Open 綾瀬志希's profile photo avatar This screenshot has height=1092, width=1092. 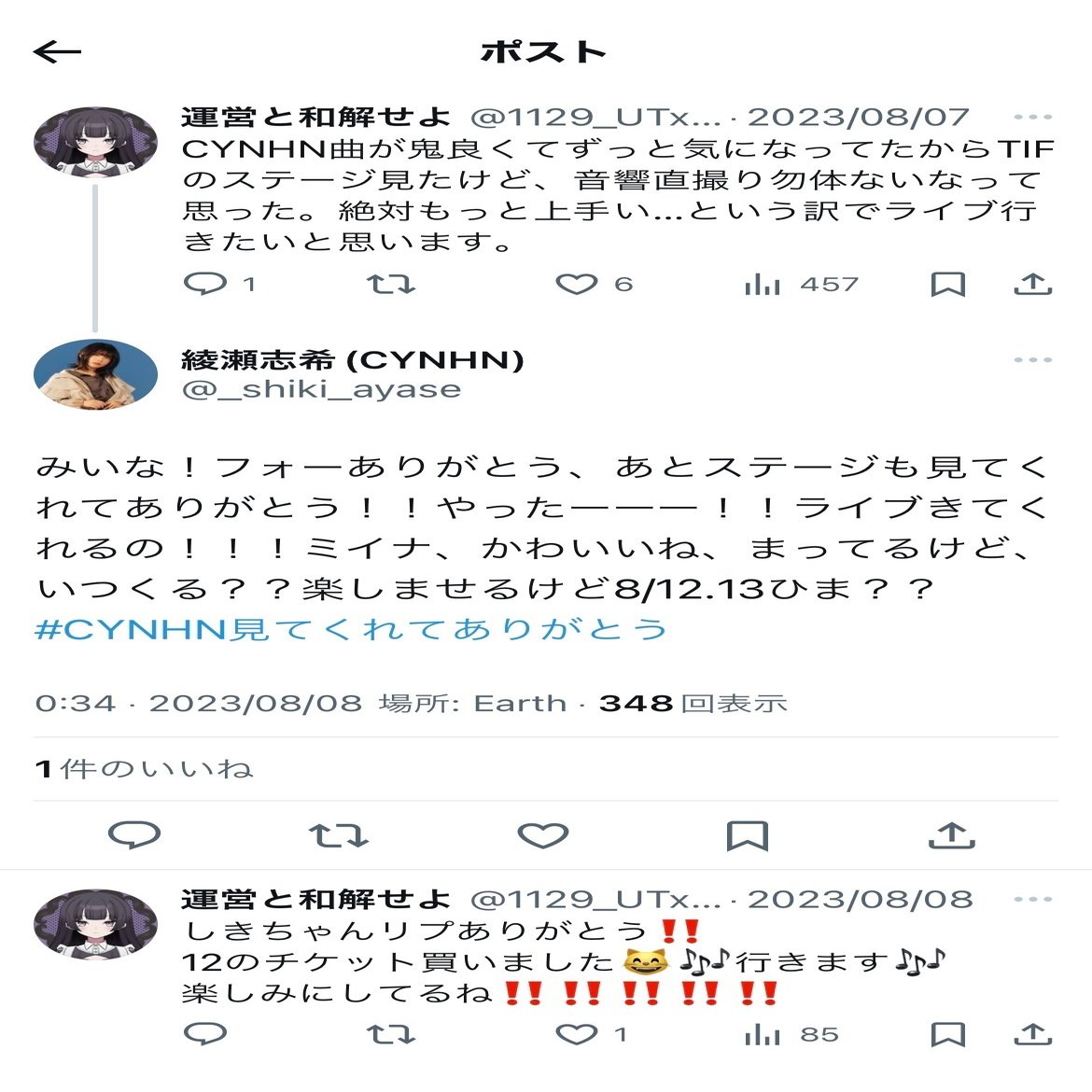(x=95, y=374)
